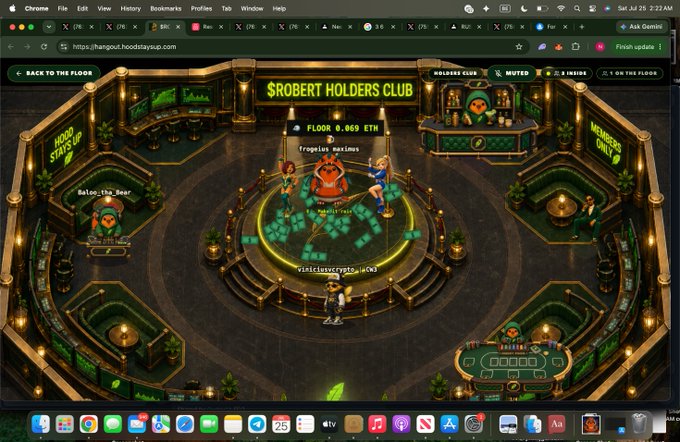Click the hooded bartender behind the bar
Viewport: 680px width, 442px height.
coord(477,107)
